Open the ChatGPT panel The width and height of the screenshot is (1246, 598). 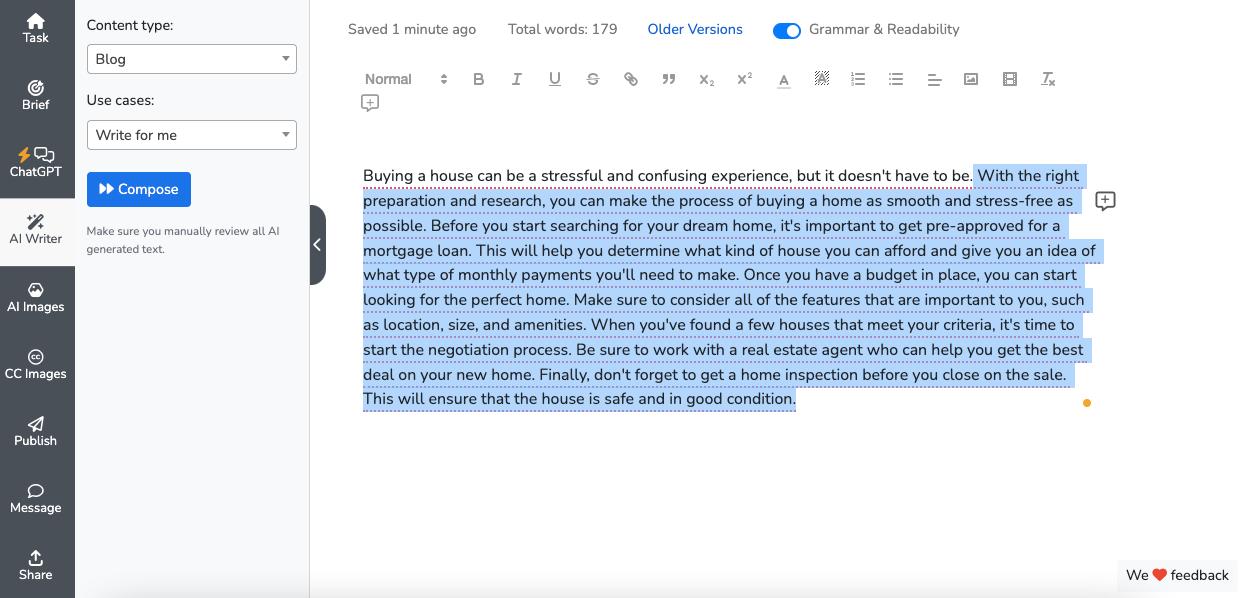[36, 162]
